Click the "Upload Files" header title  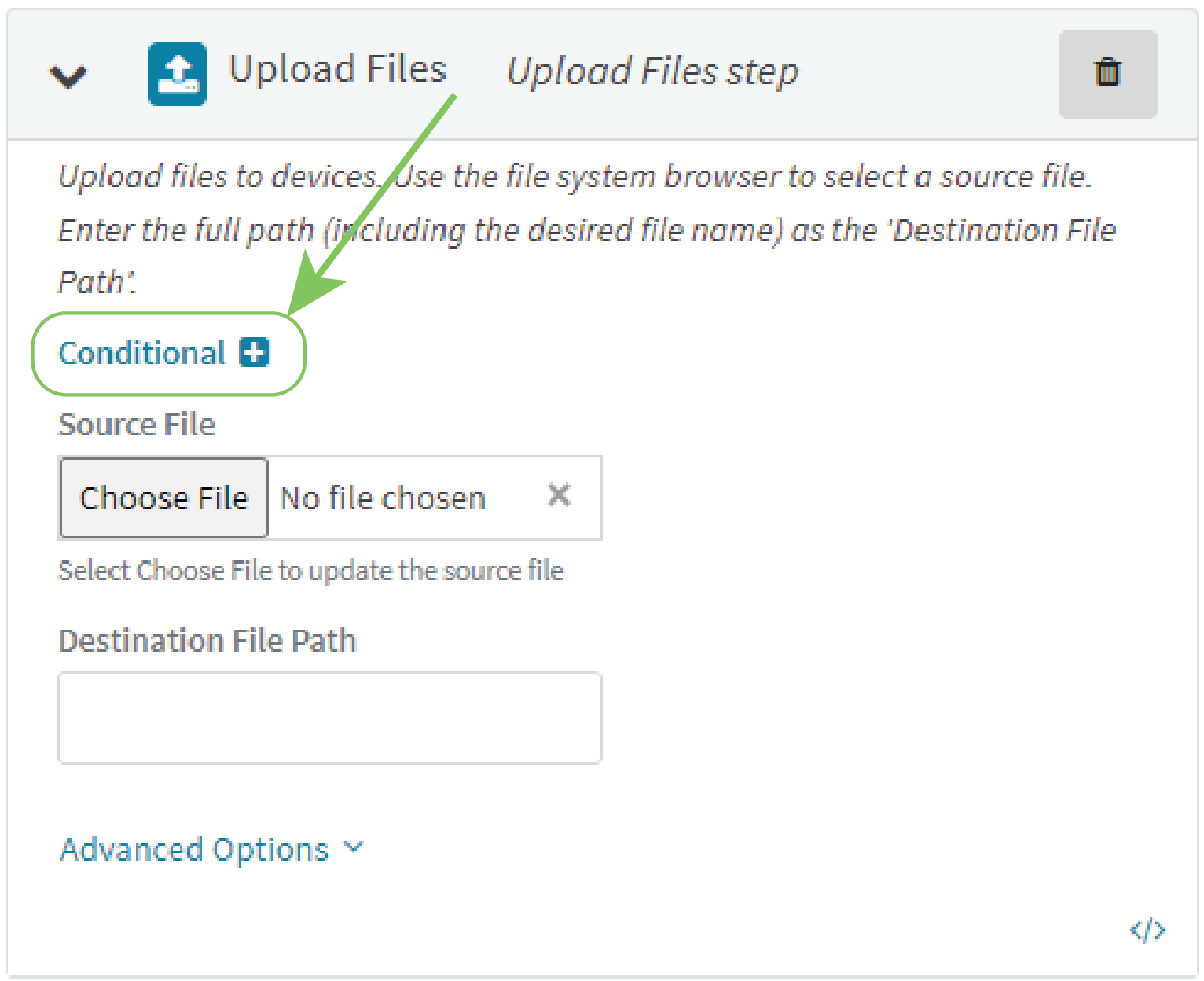[337, 69]
